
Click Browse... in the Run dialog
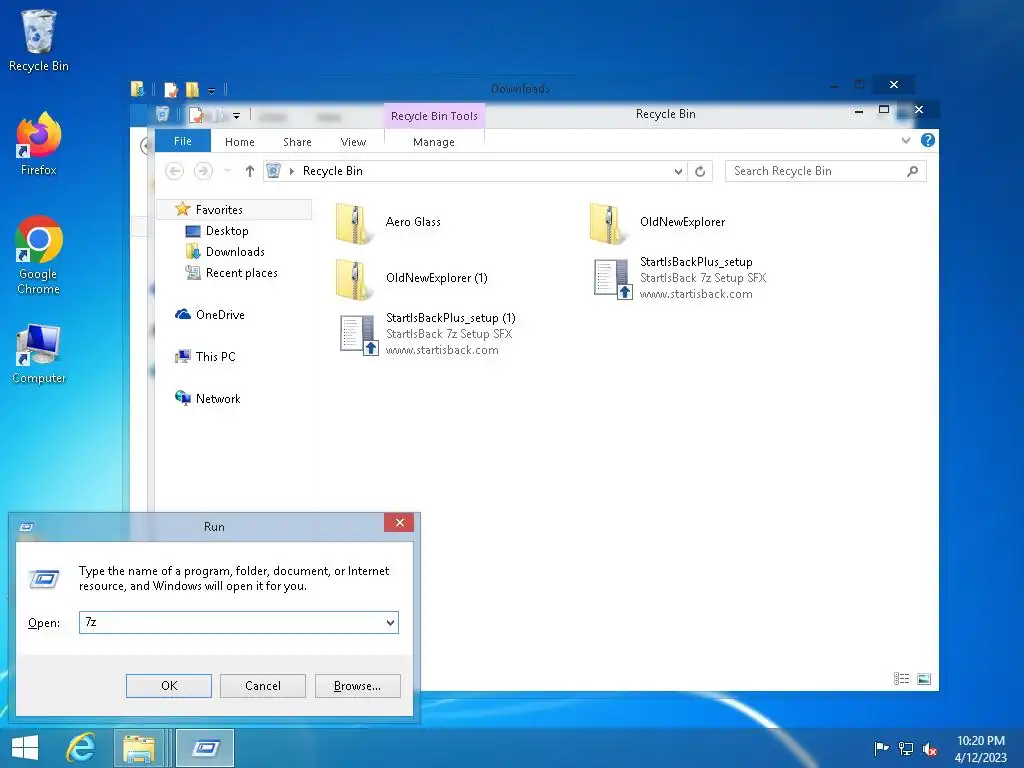[357, 686]
